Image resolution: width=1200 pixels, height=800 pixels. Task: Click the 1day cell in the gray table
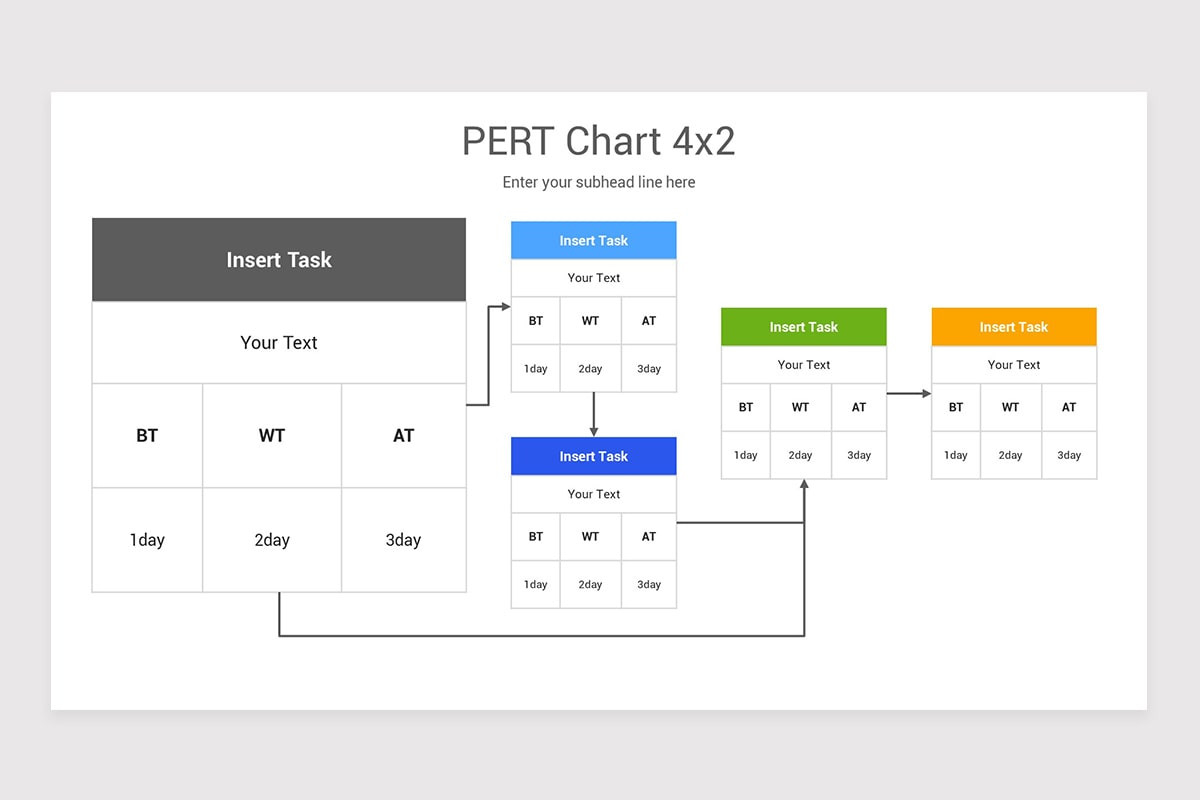click(x=146, y=539)
